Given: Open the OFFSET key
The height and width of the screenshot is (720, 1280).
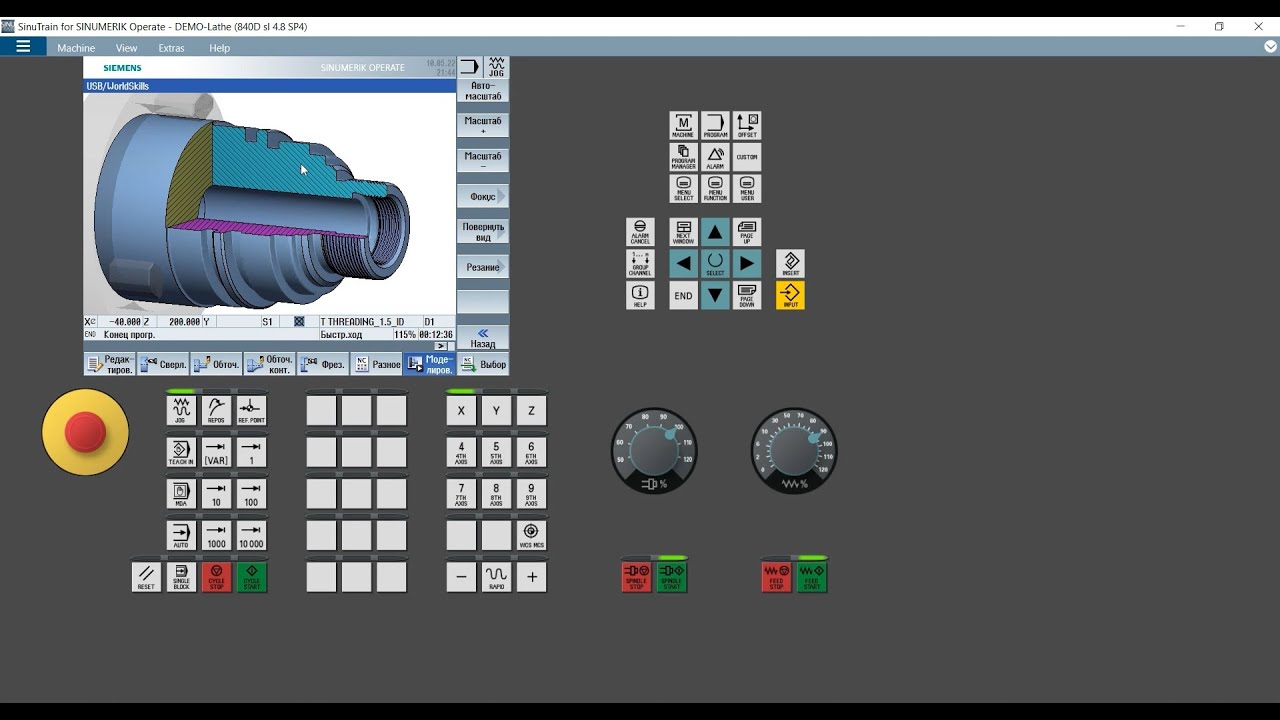Looking at the screenshot, I should pos(747,126).
